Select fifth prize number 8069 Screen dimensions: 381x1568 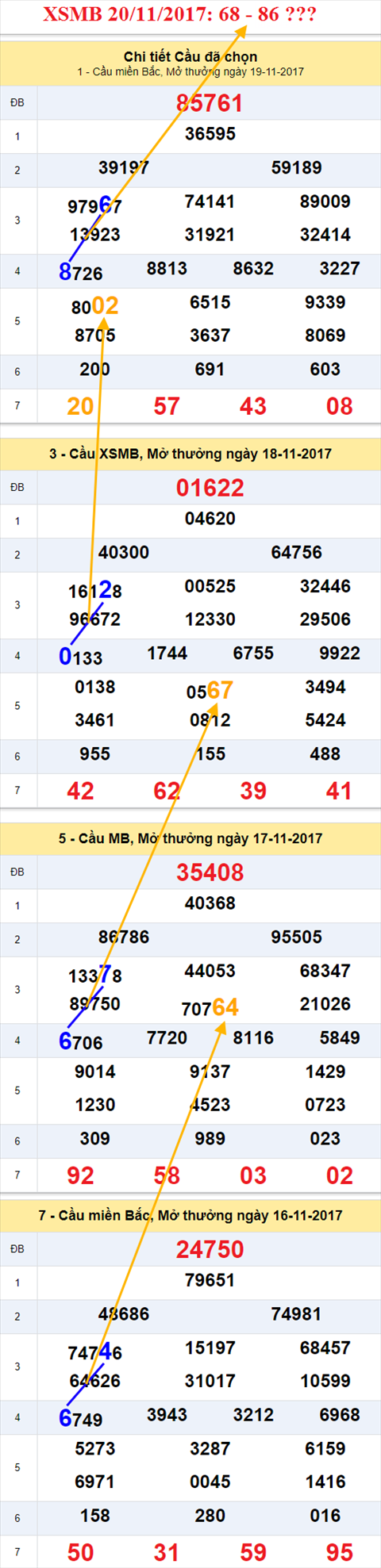pos(325,335)
